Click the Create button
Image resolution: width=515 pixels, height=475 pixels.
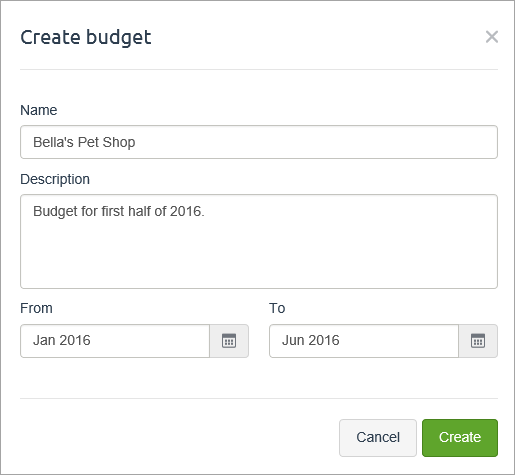(x=460, y=438)
